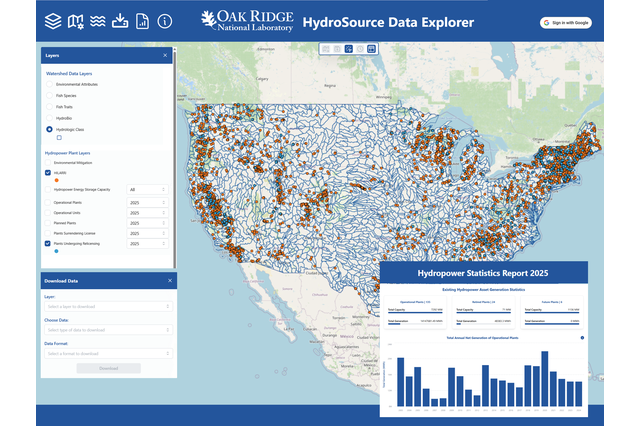
Task: Click the Layers panel vertical scrollbar
Action: (x=175, y=157)
